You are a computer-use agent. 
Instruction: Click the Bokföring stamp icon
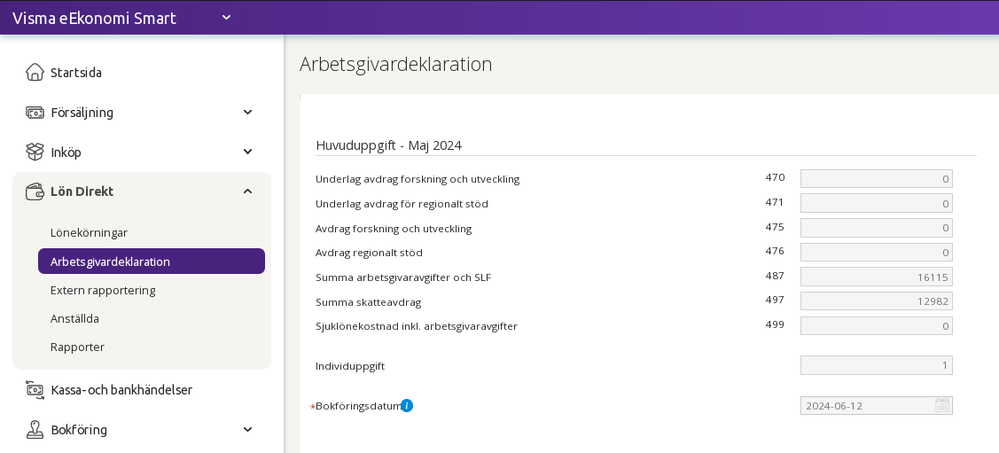(x=34, y=429)
